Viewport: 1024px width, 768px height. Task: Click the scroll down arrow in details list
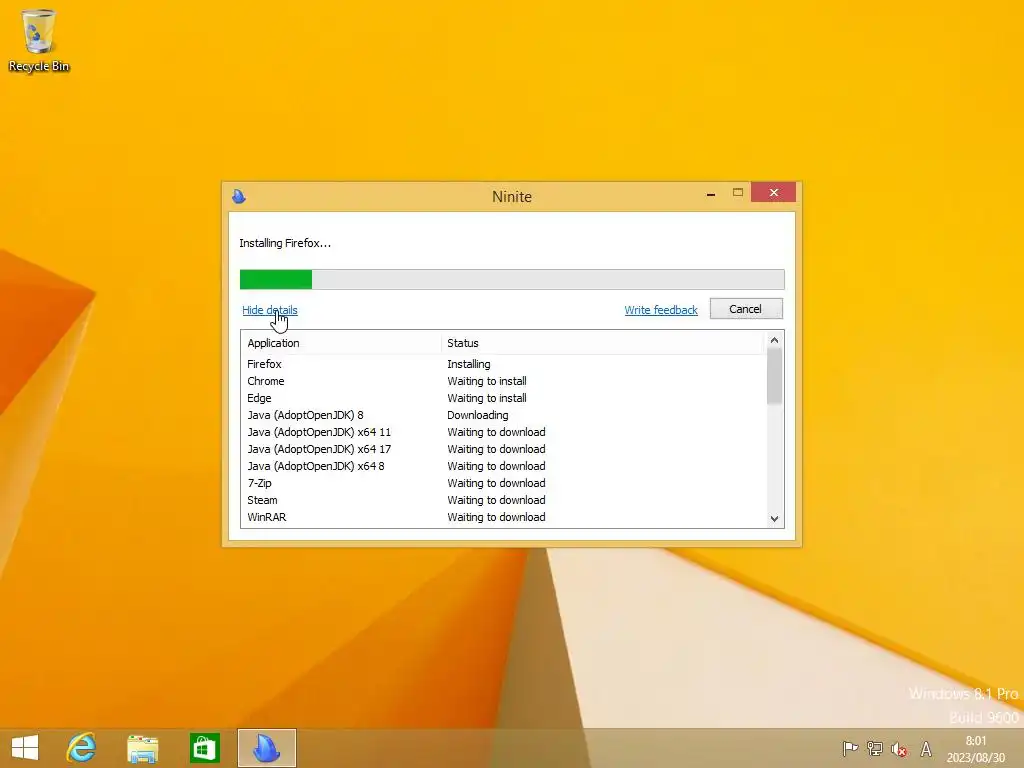775,519
